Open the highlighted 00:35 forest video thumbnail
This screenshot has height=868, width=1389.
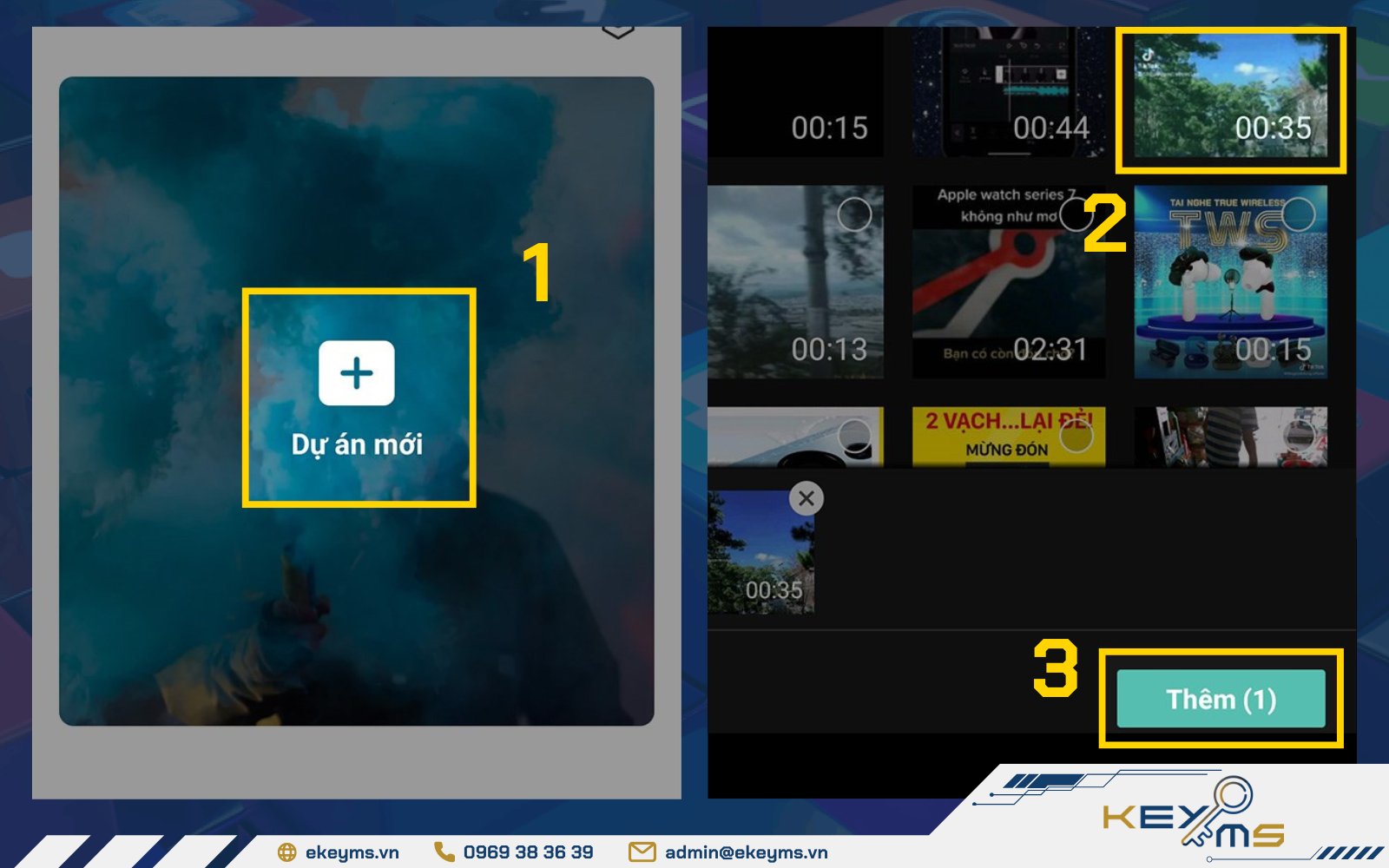pyautogui.click(x=1230, y=95)
